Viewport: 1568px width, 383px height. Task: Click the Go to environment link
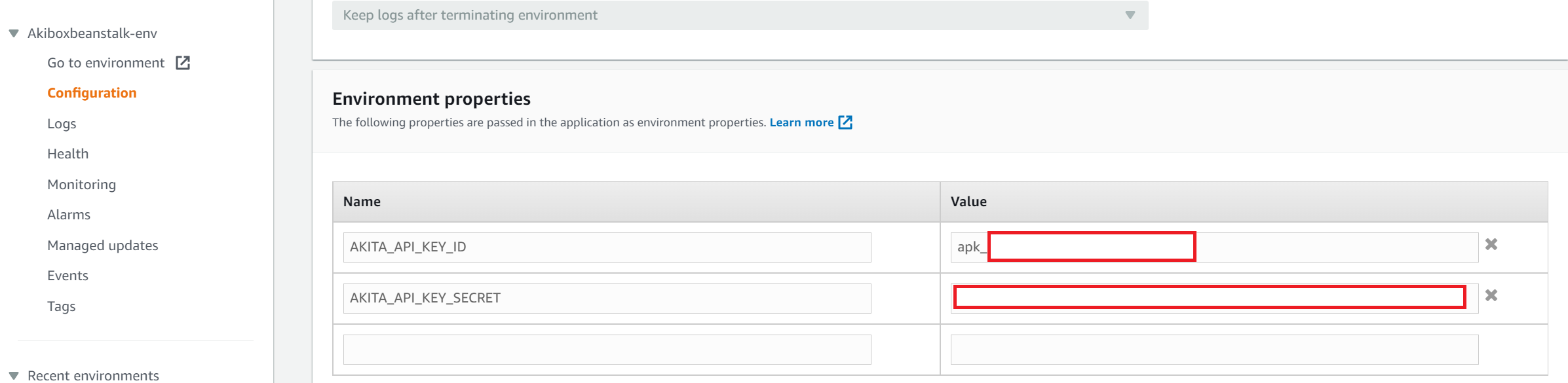point(105,63)
